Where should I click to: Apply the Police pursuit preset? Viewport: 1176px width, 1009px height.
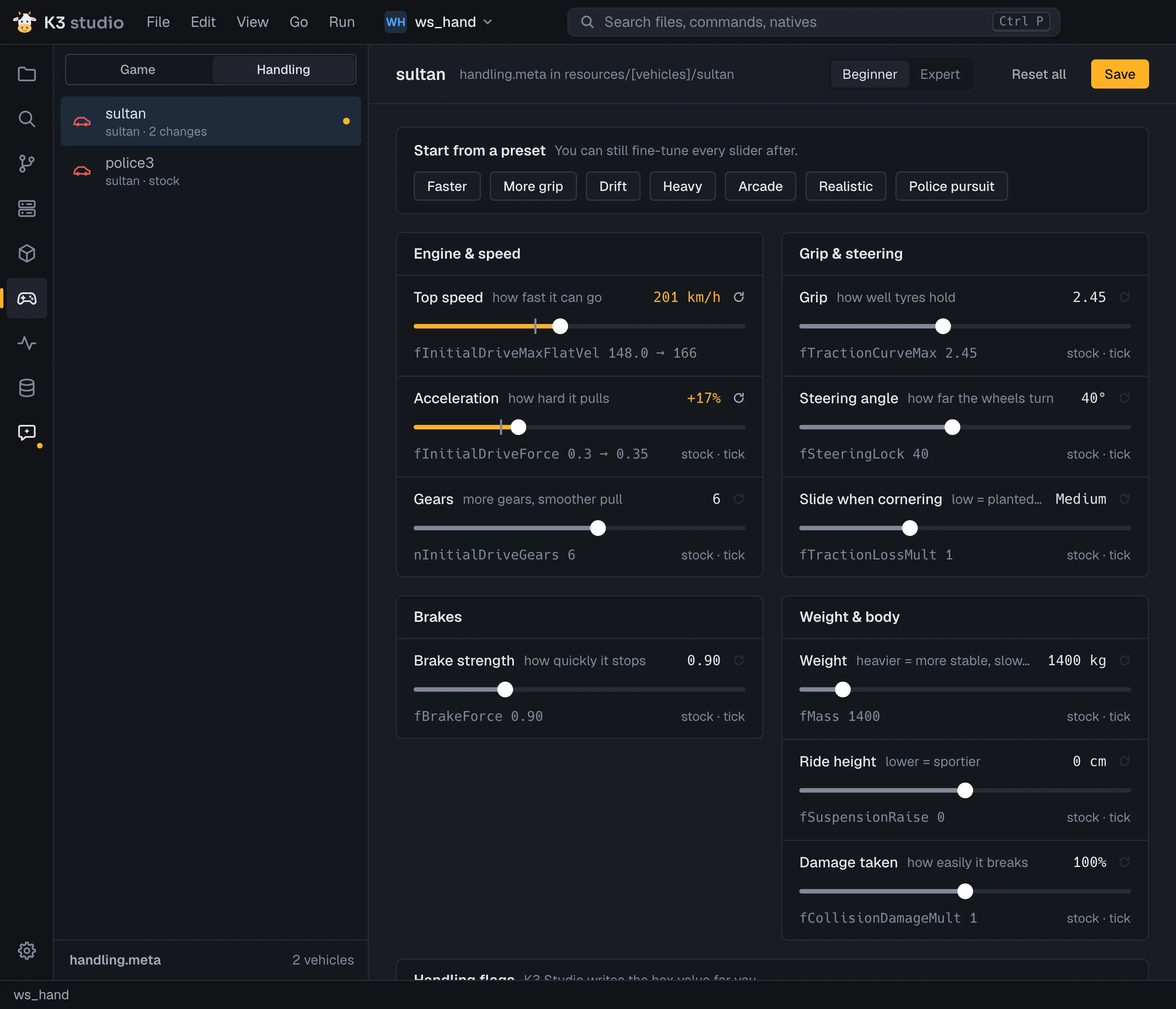pyautogui.click(x=951, y=186)
